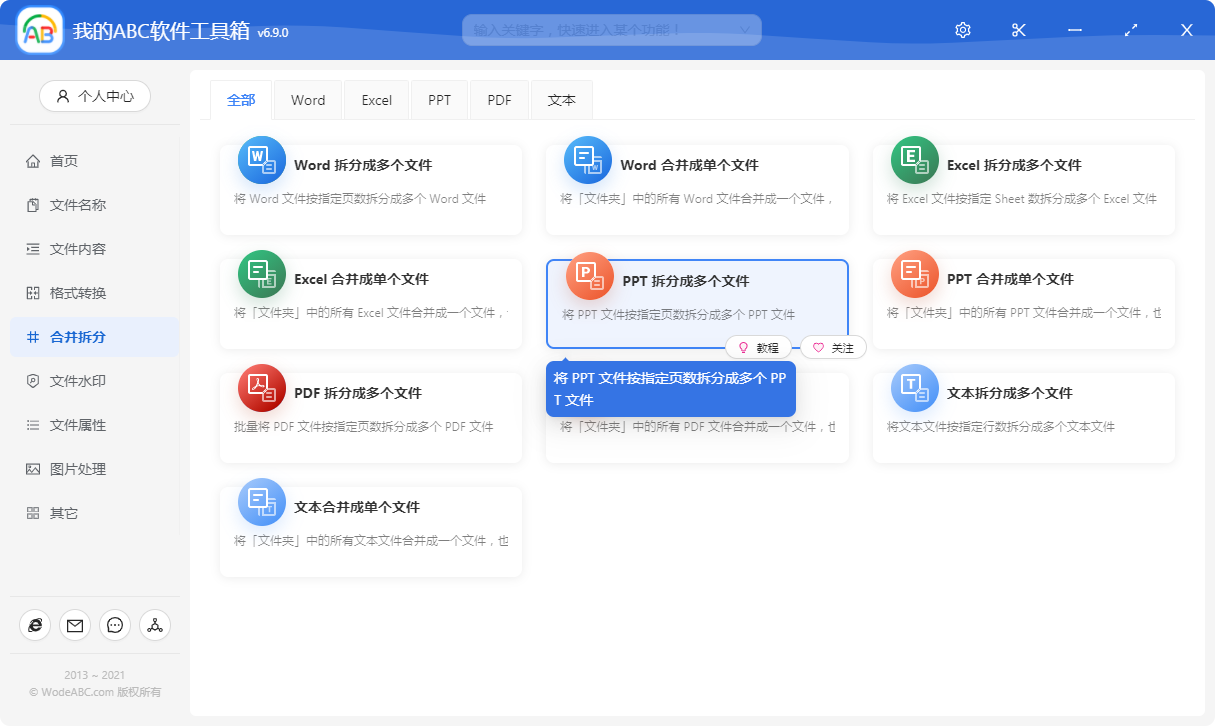
Task: Switch to the PPT tab
Action: pyautogui.click(x=439, y=99)
